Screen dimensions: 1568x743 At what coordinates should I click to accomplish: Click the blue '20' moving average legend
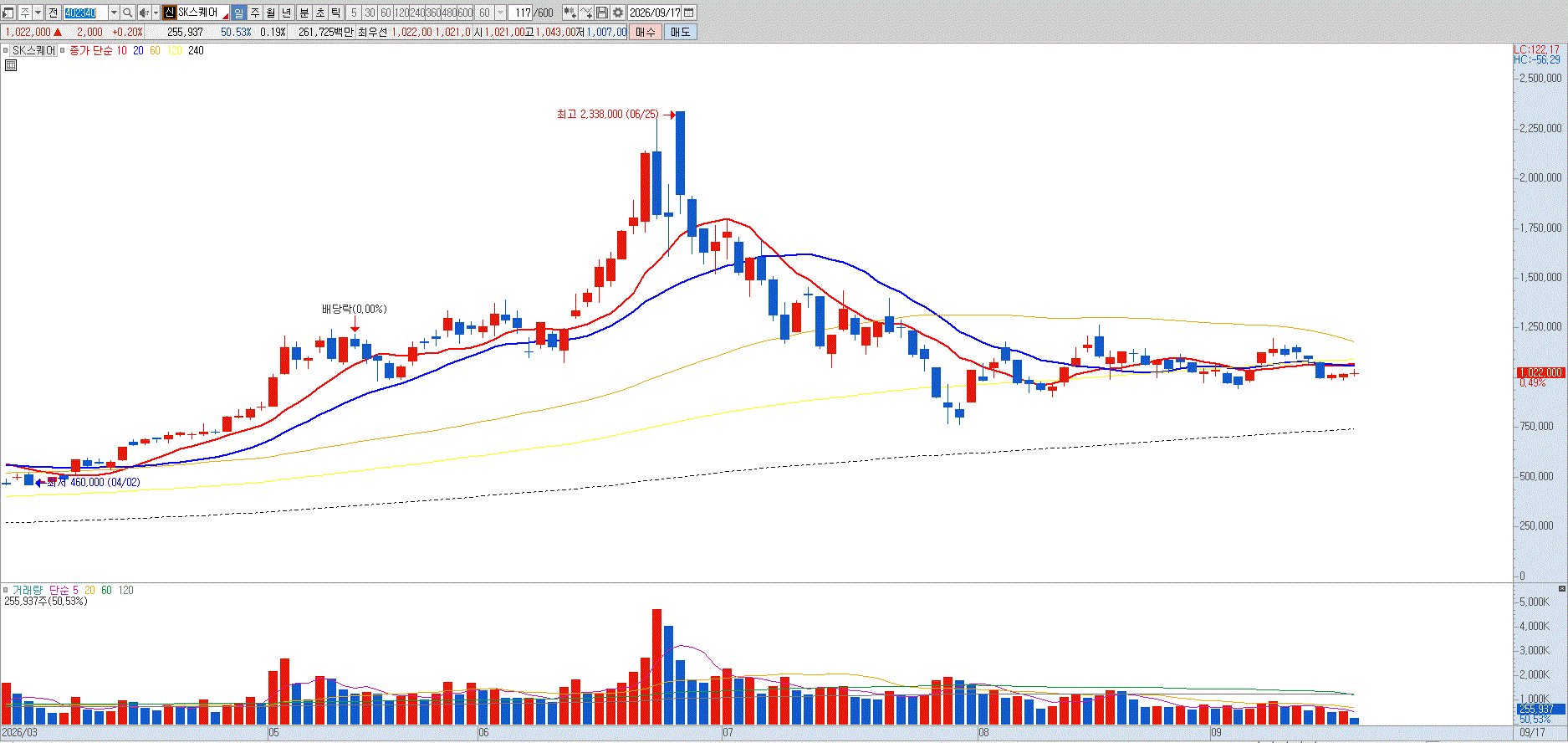pyautogui.click(x=138, y=50)
